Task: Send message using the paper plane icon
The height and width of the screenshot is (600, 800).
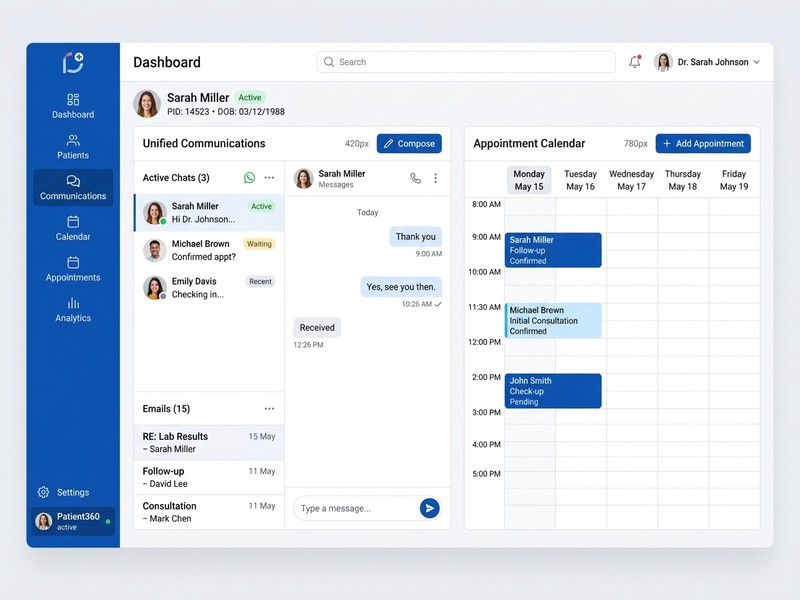Action: click(x=429, y=508)
